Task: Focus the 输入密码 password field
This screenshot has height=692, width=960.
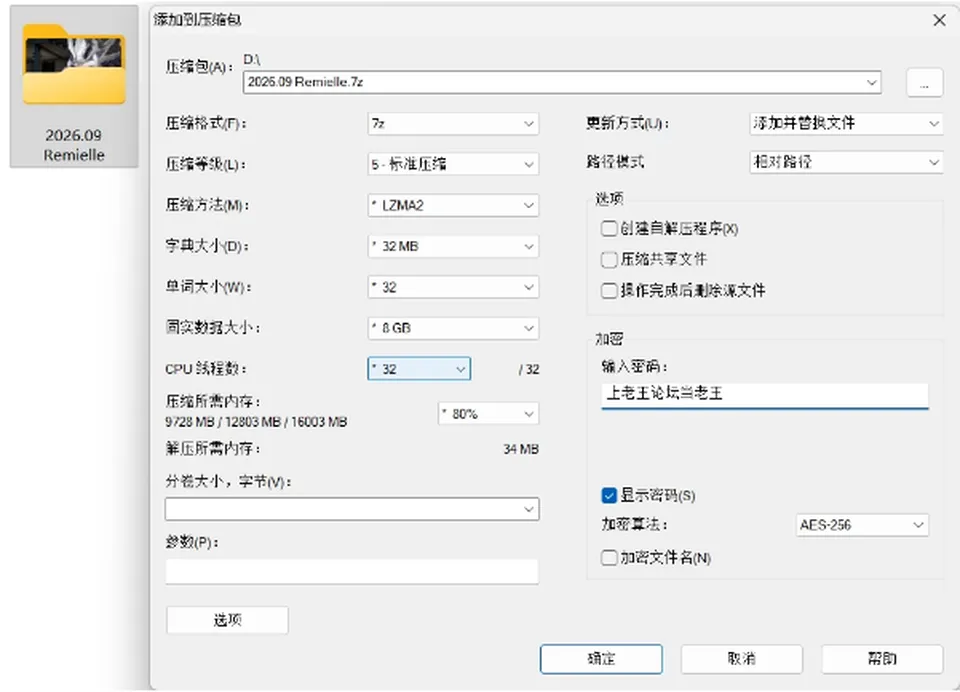Action: click(x=765, y=394)
